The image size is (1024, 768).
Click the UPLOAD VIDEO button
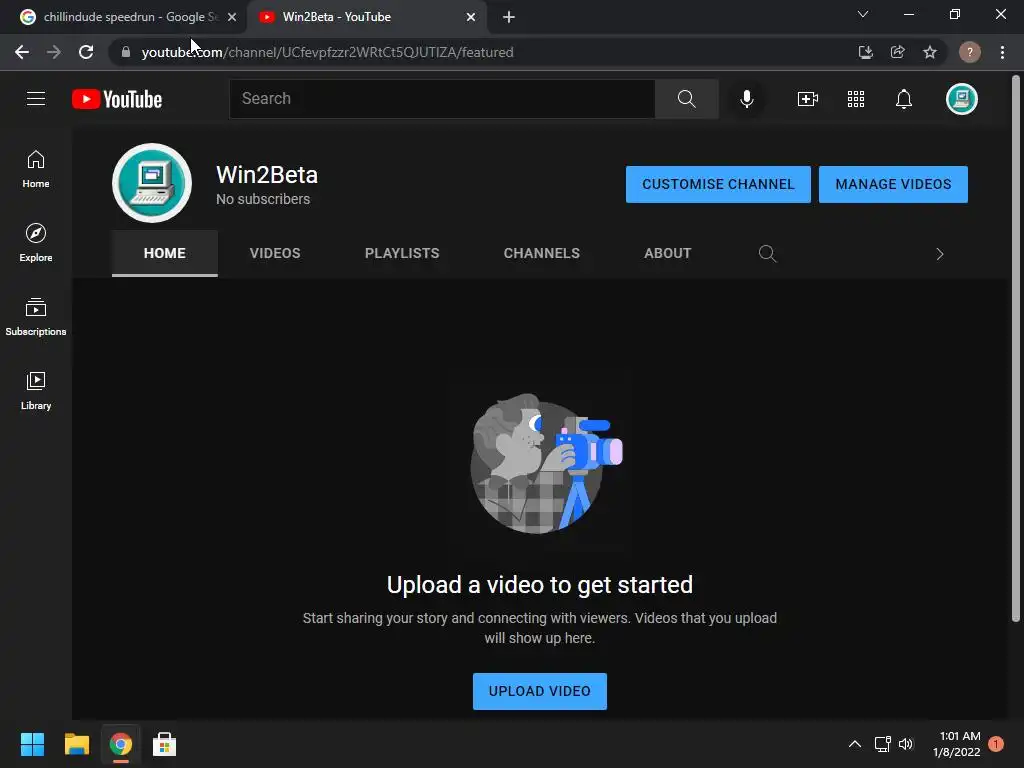pyautogui.click(x=539, y=691)
